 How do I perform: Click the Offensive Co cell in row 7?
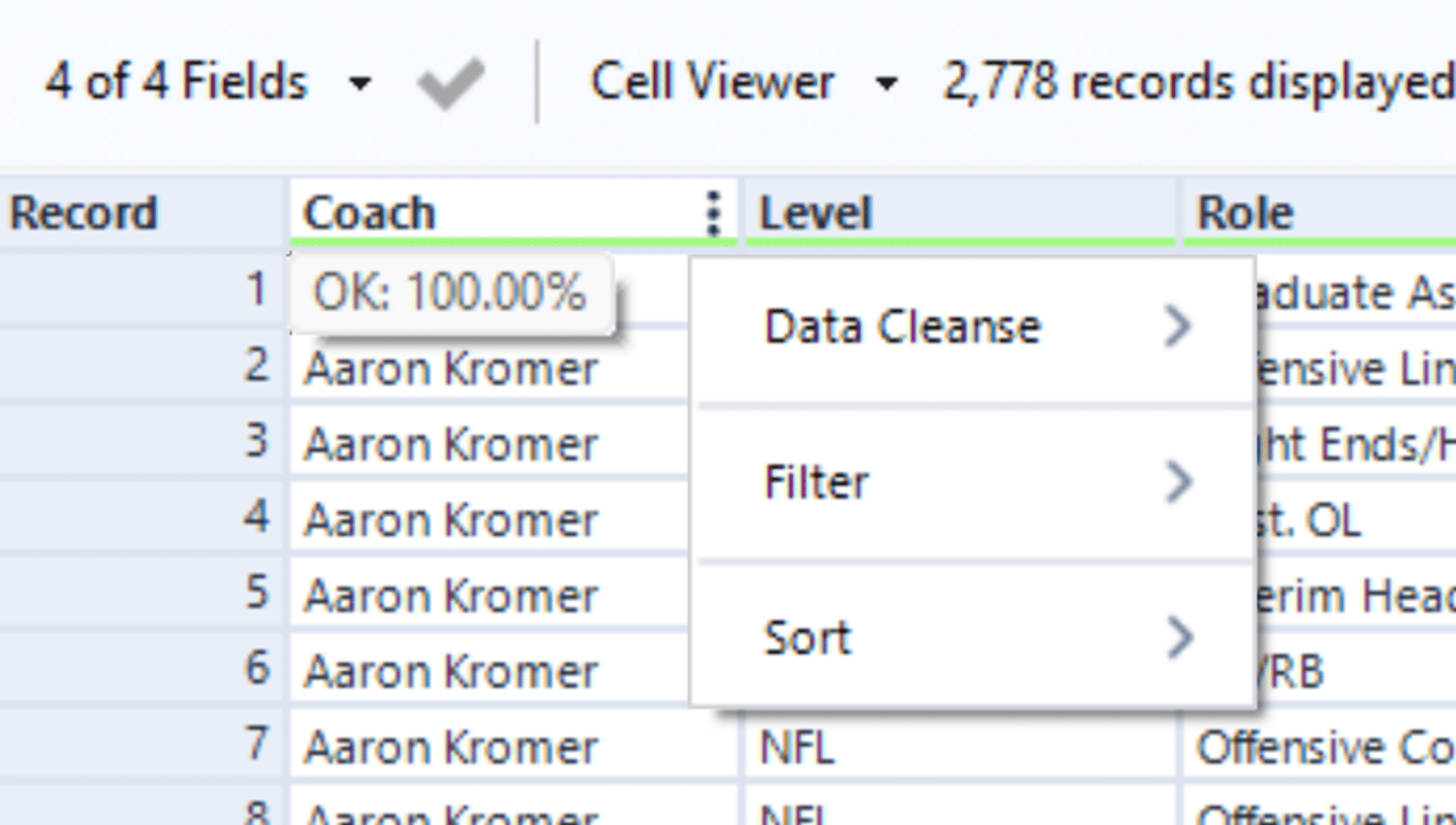click(x=1319, y=747)
